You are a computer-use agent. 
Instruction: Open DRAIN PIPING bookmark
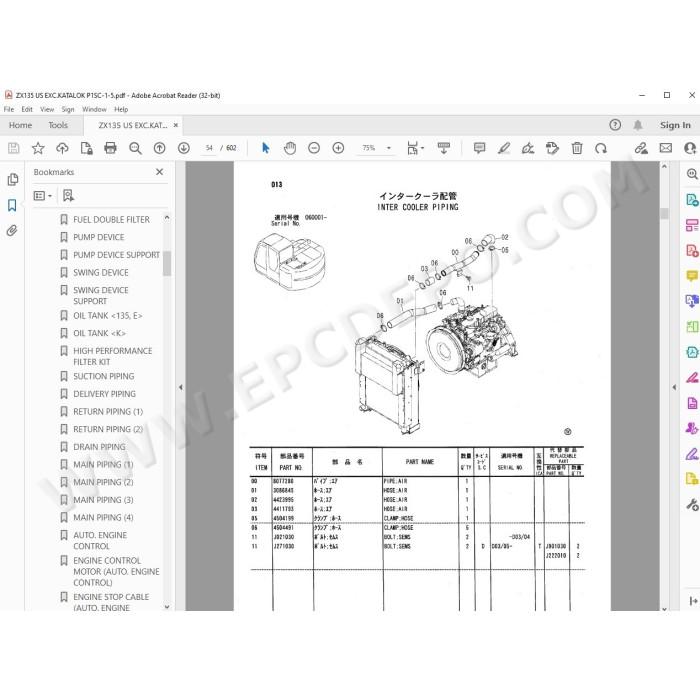[x=99, y=447]
